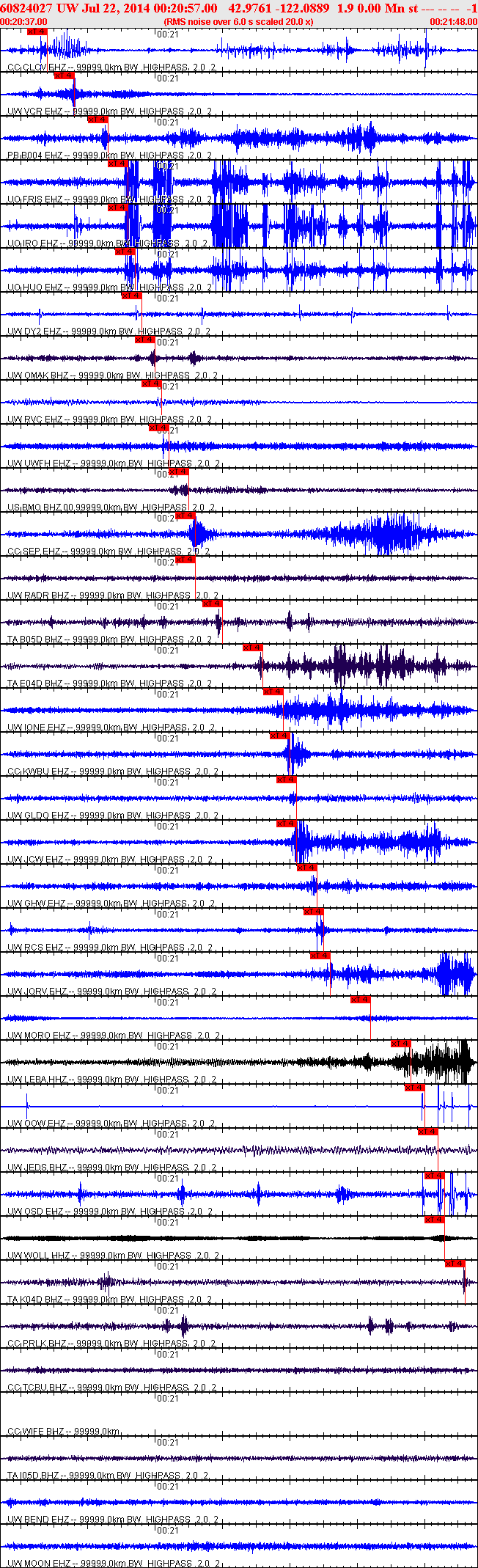The width and height of the screenshot is (478, 1568).
Task: Select the UW OSD EHZ station label
Action: click(x=109, y=1212)
